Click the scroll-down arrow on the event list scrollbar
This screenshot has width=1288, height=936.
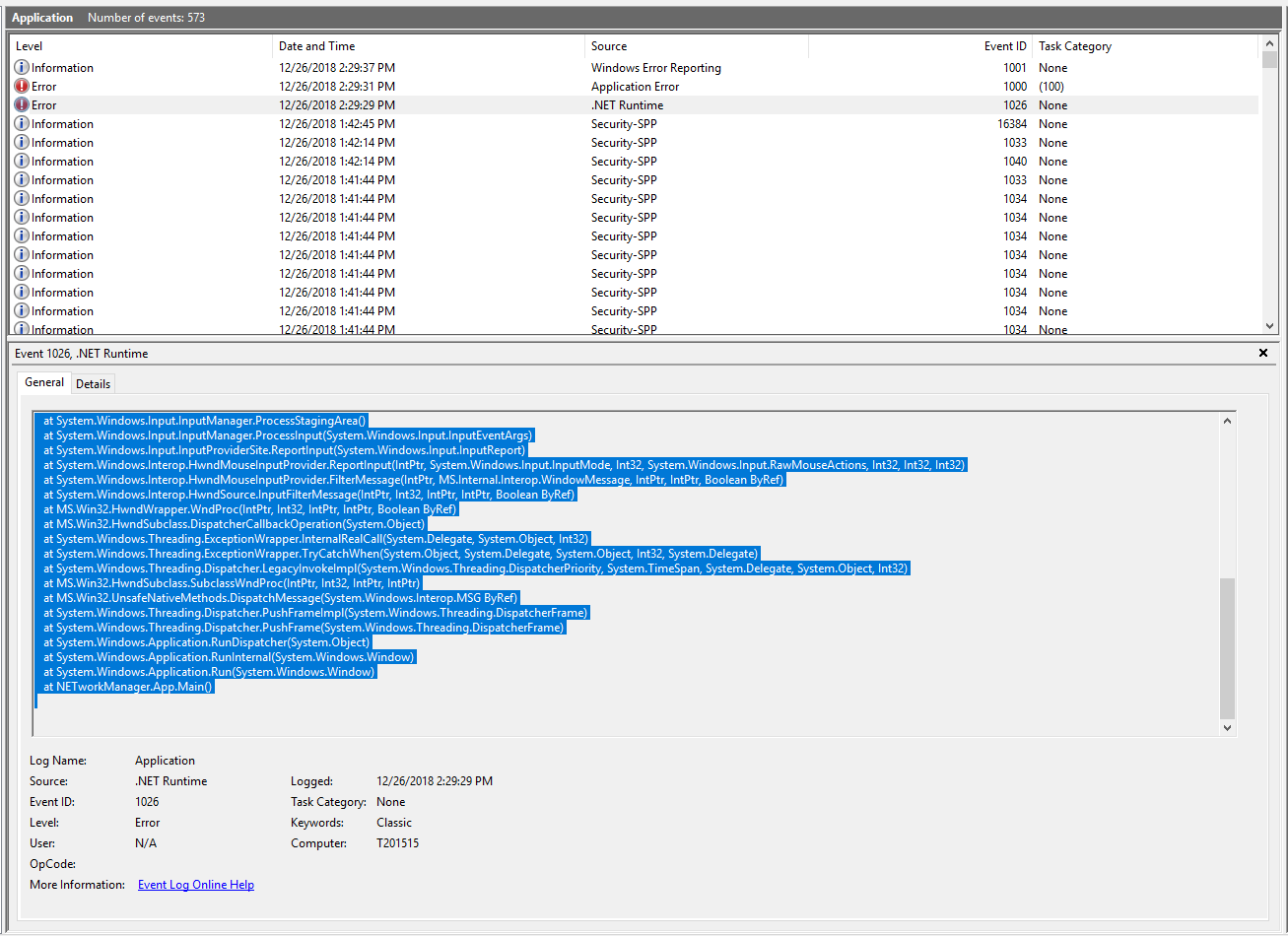[x=1270, y=328]
